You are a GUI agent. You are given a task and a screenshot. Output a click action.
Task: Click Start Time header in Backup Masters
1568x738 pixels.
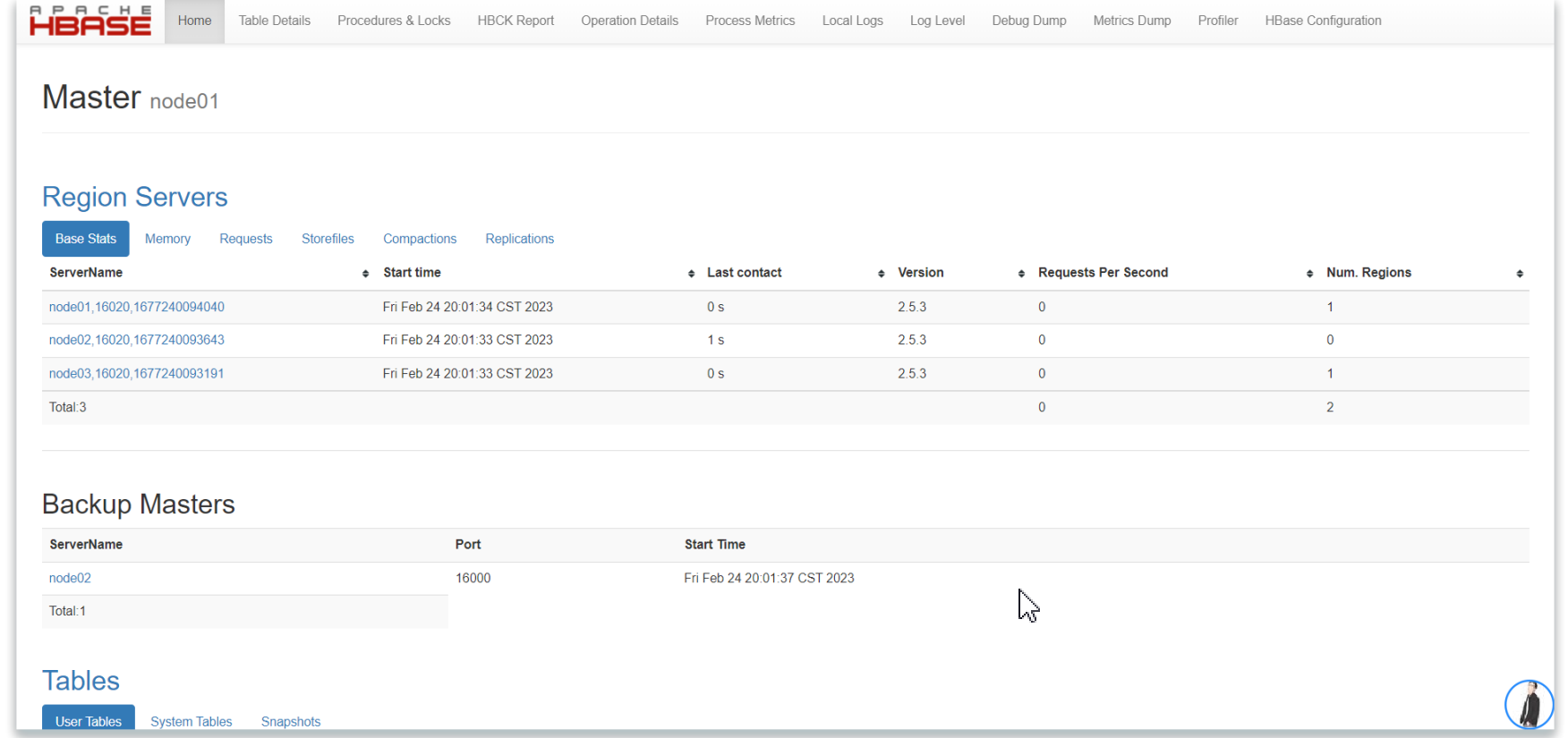[x=715, y=544]
